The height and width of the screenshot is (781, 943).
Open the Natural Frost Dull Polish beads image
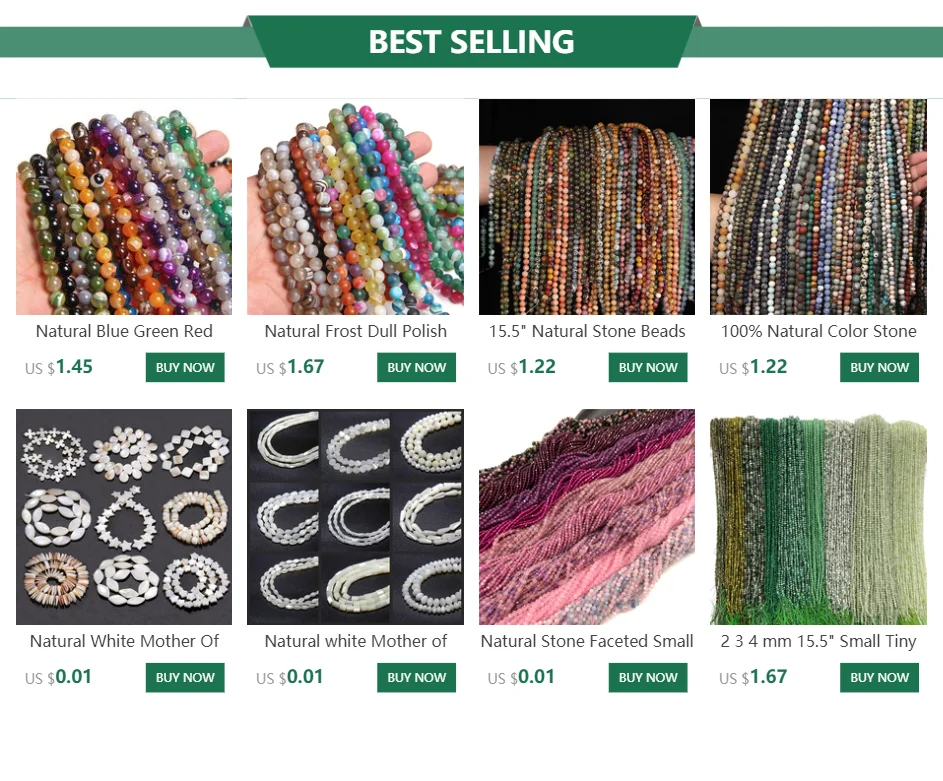coord(355,207)
